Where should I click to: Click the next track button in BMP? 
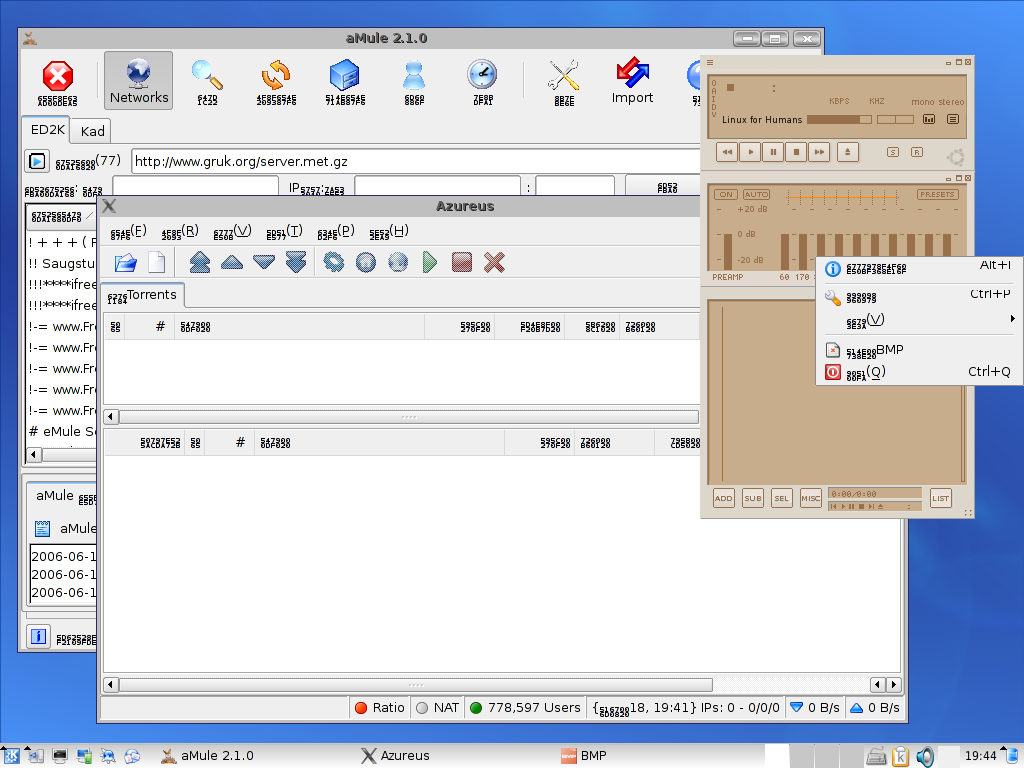point(819,152)
